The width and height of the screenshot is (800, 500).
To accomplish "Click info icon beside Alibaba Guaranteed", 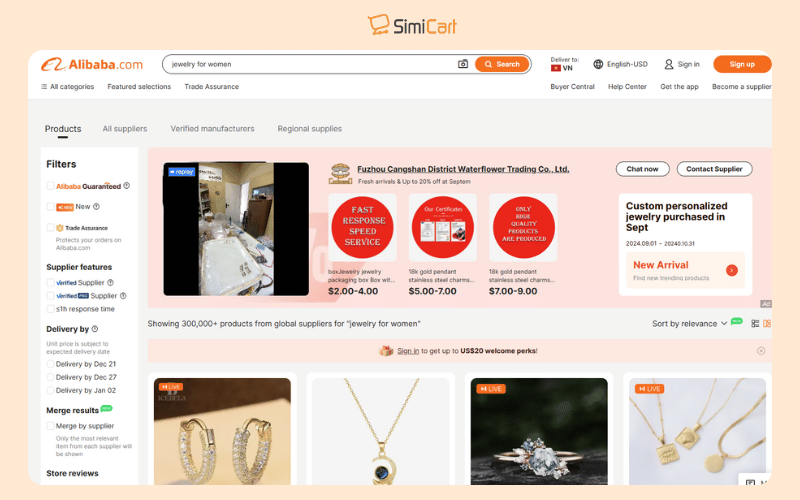I will [x=127, y=186].
